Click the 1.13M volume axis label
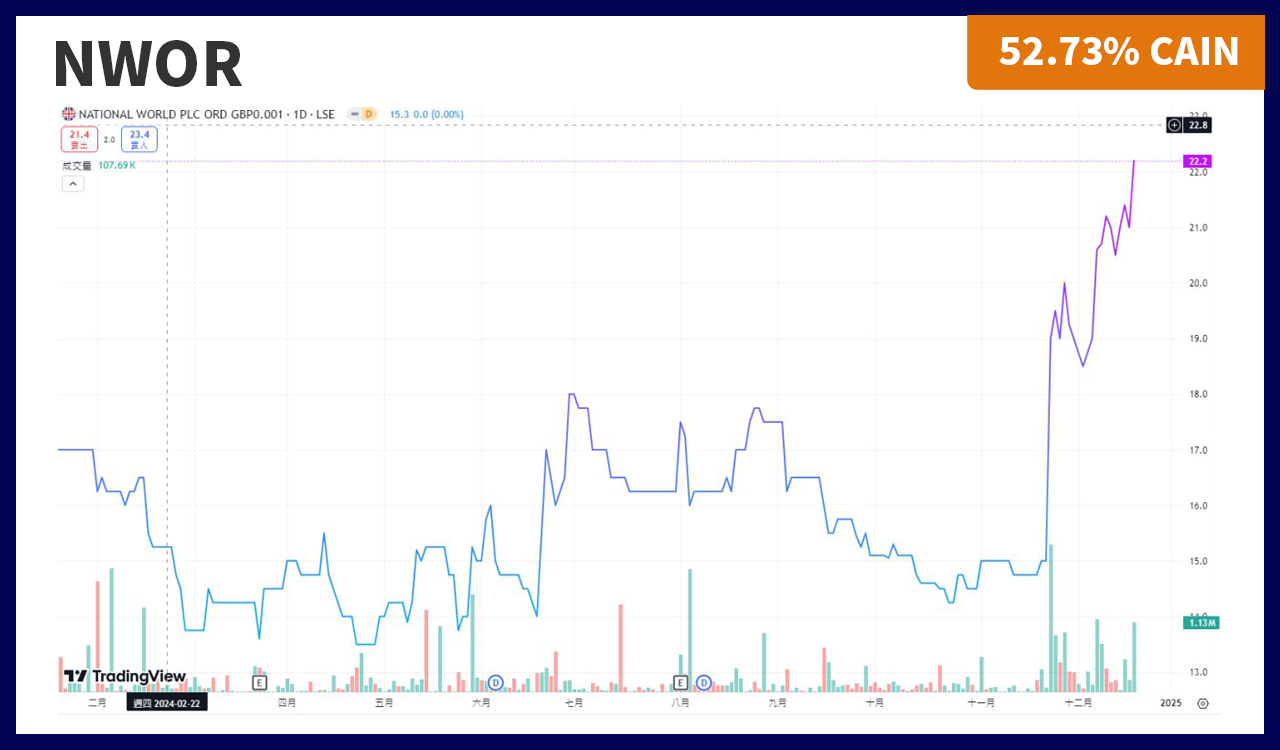 (1201, 623)
